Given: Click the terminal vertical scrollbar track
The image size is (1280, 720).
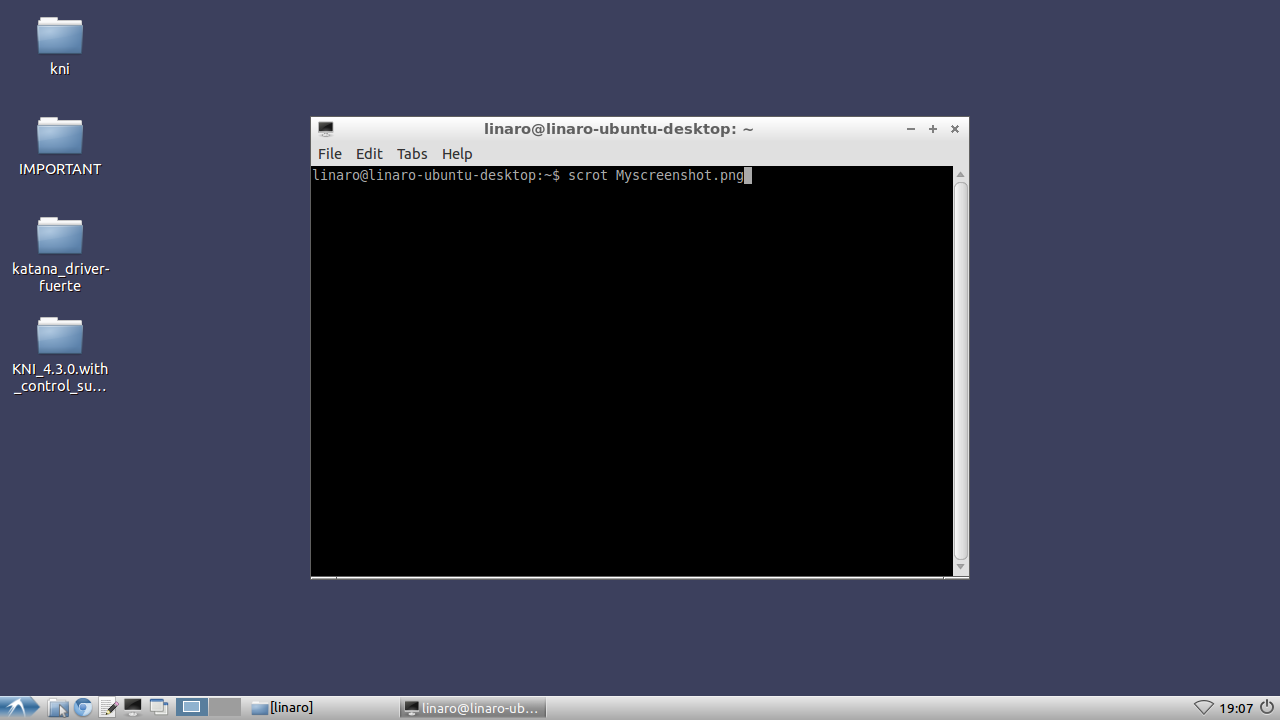Looking at the screenshot, I should point(961,371).
